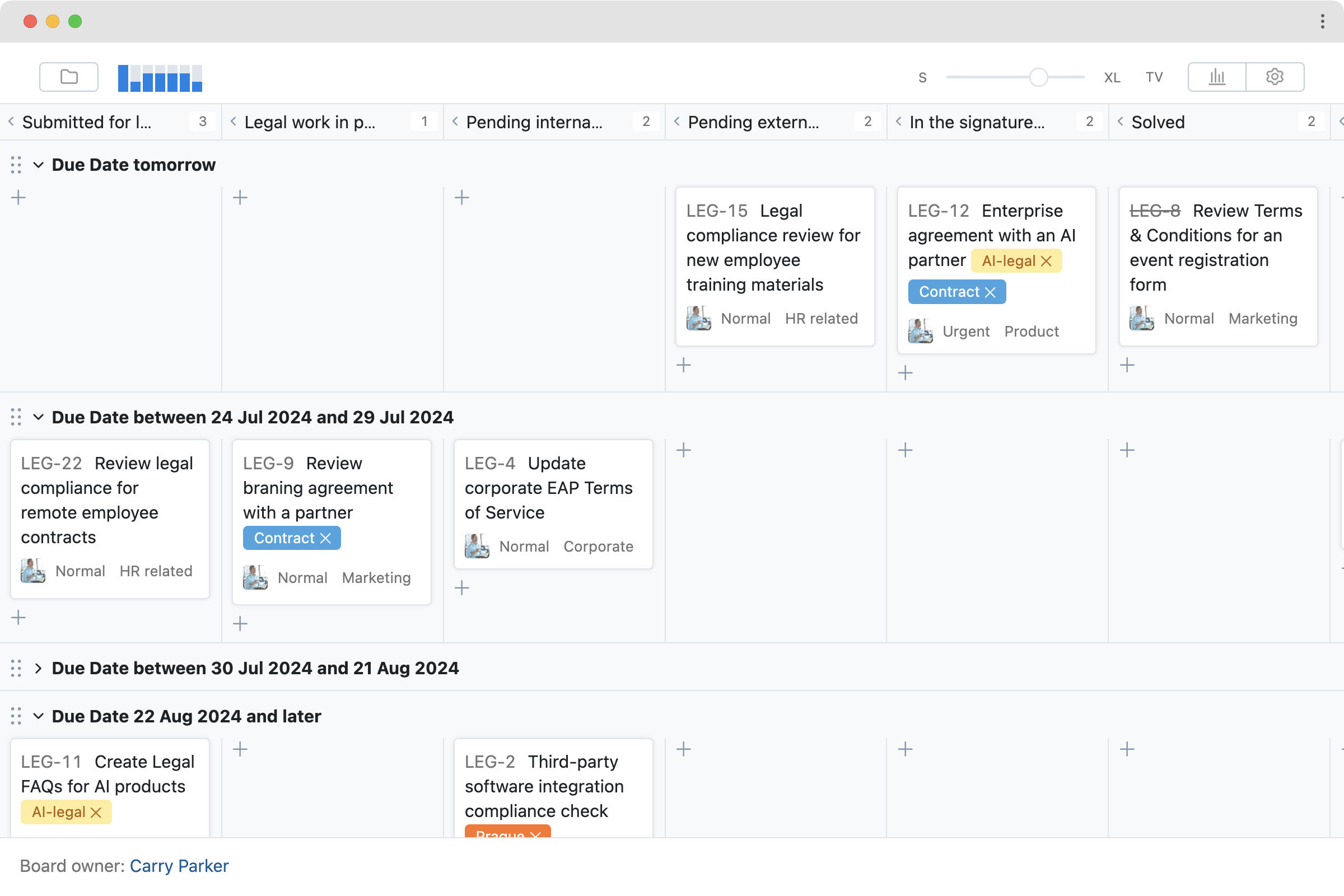Viewport: 1344px width, 896px height.
Task: Open LEG-22 issue ID link
Action: click(x=52, y=463)
